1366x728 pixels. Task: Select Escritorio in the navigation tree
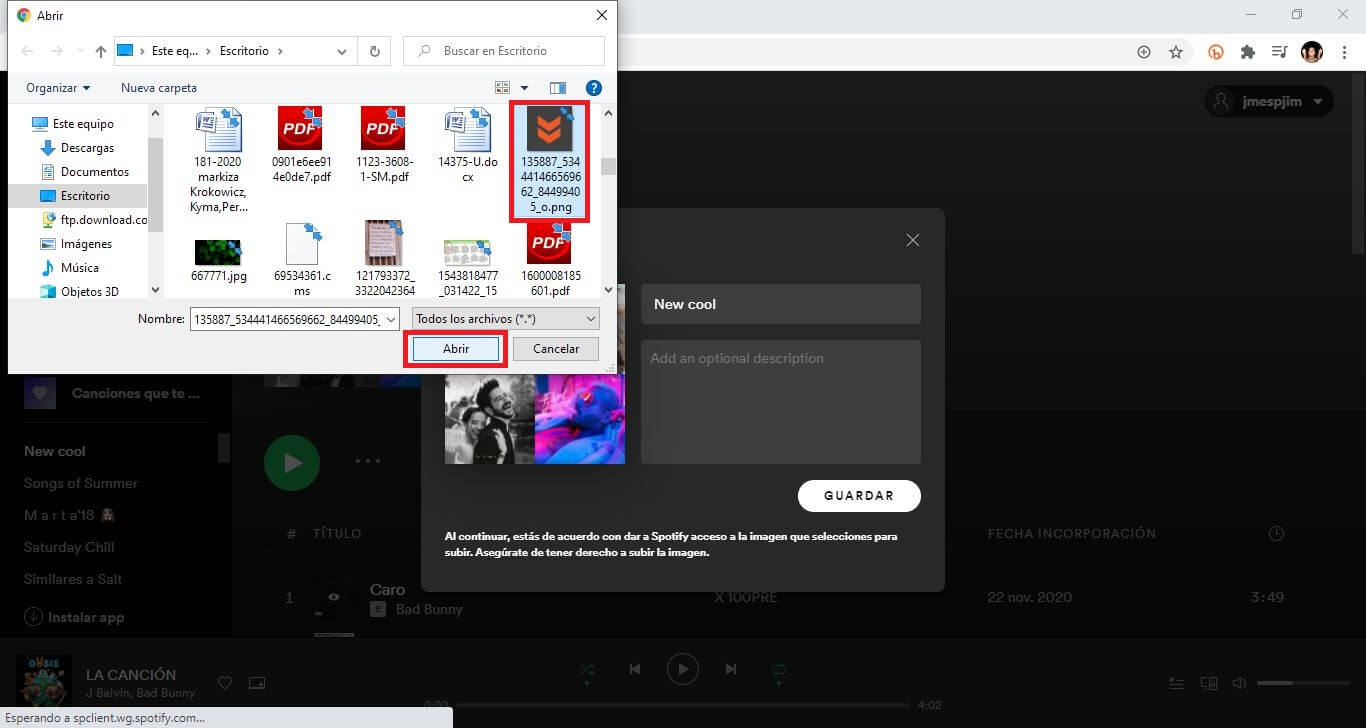pyautogui.click(x=75, y=196)
